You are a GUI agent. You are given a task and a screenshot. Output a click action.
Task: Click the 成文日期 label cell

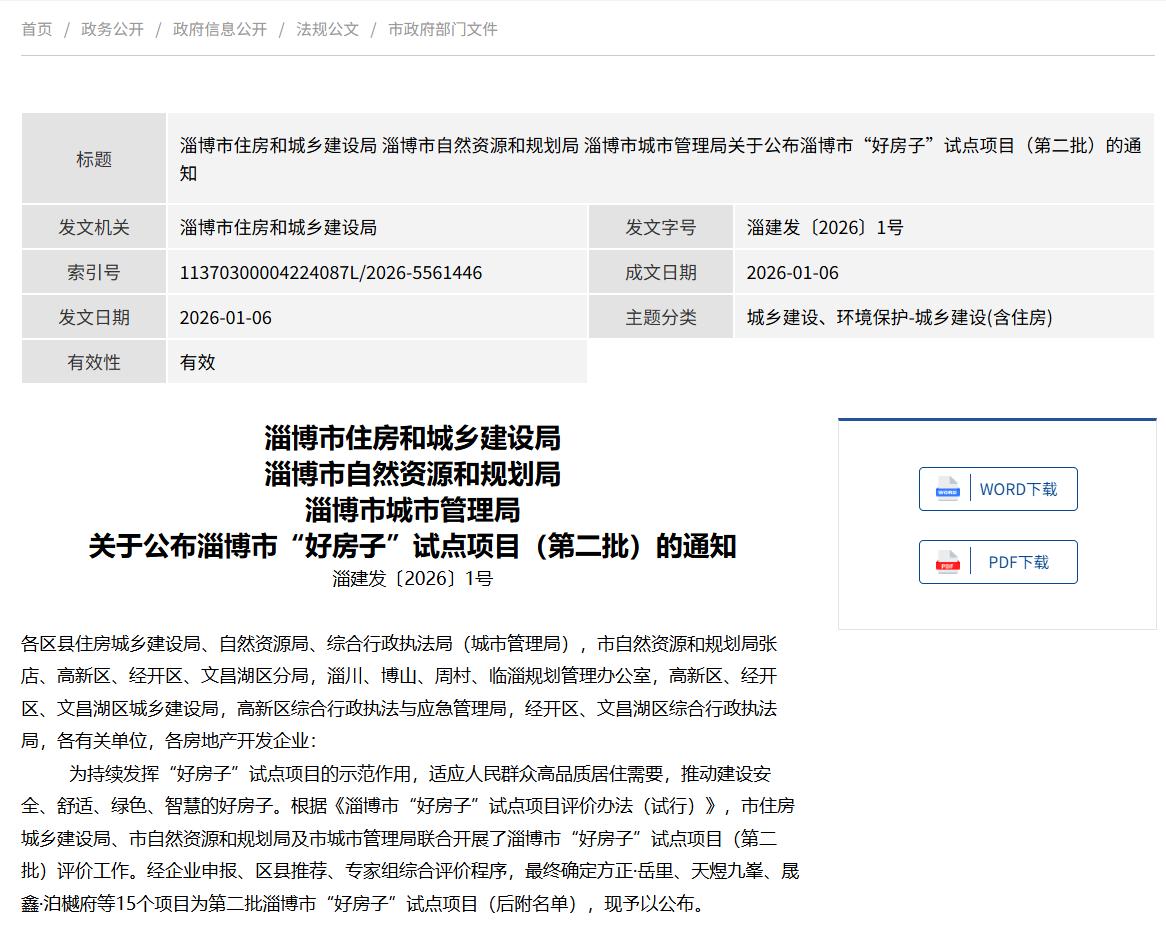[661, 273]
